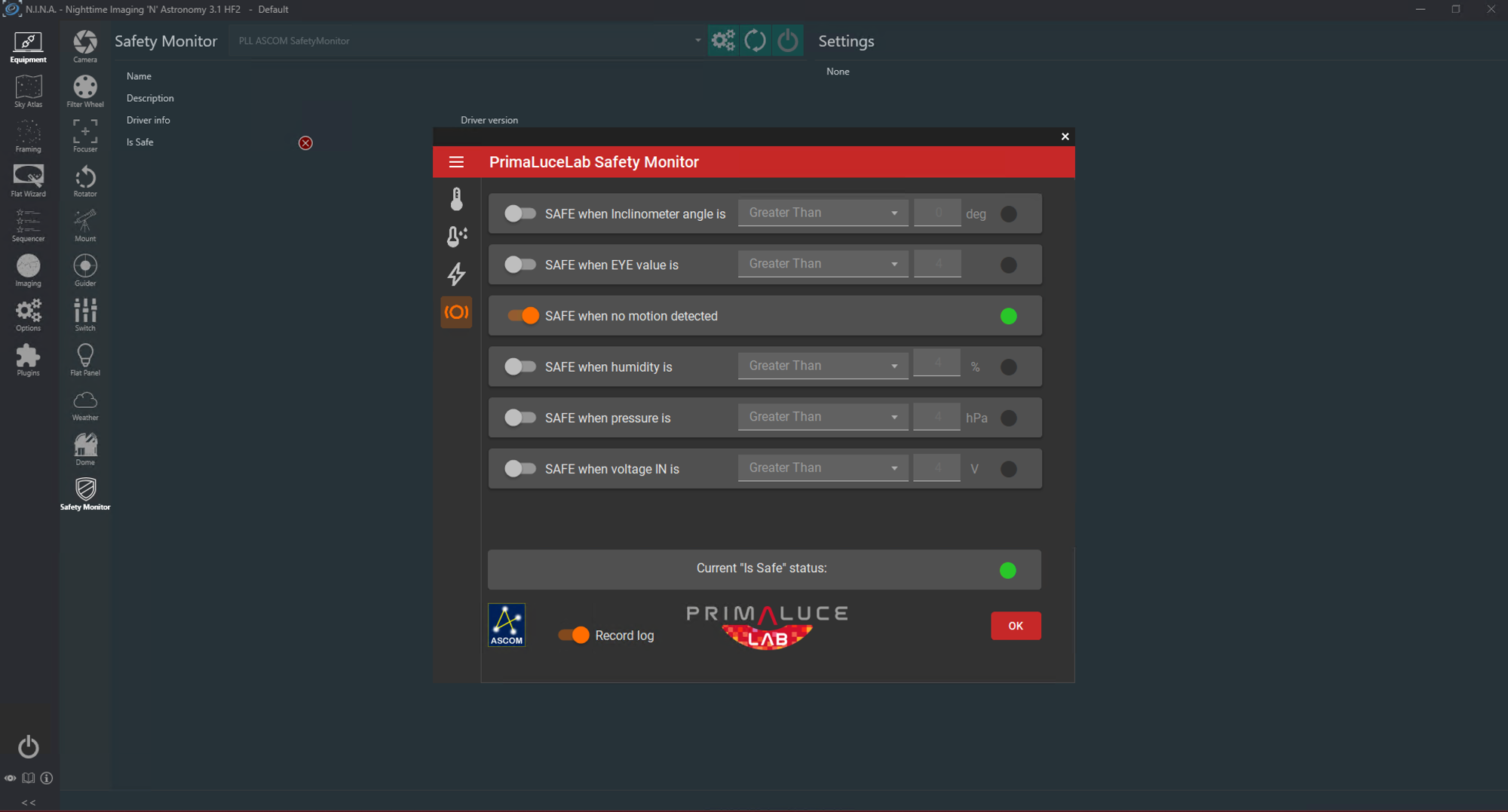
Task: Select the Mount equipment tab
Action: [x=85, y=226]
